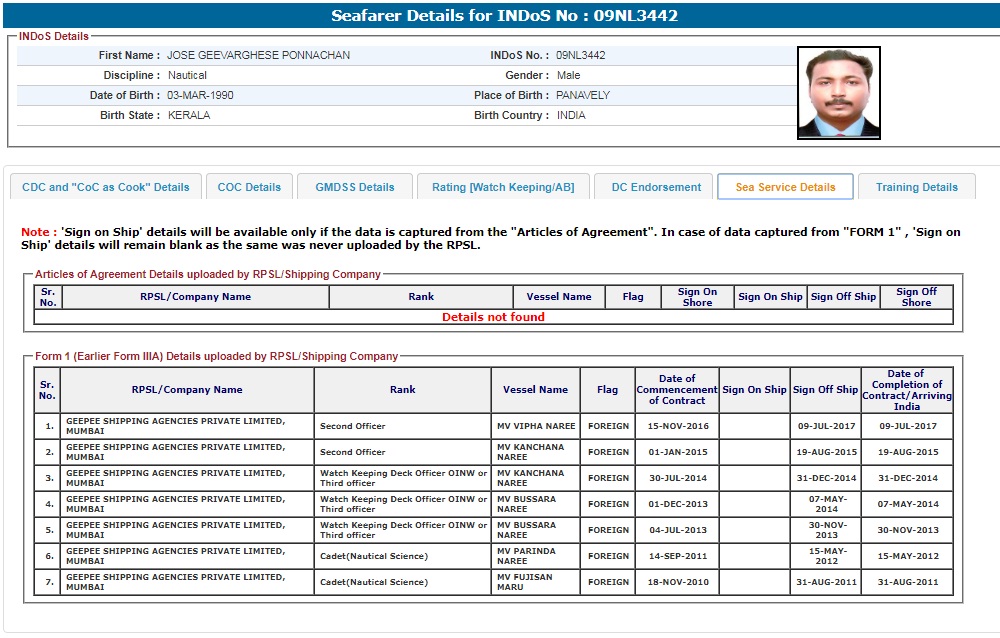Open the CDC and CoC as Cook Details tab
This screenshot has width=1000, height=638.
pyautogui.click(x=106, y=187)
